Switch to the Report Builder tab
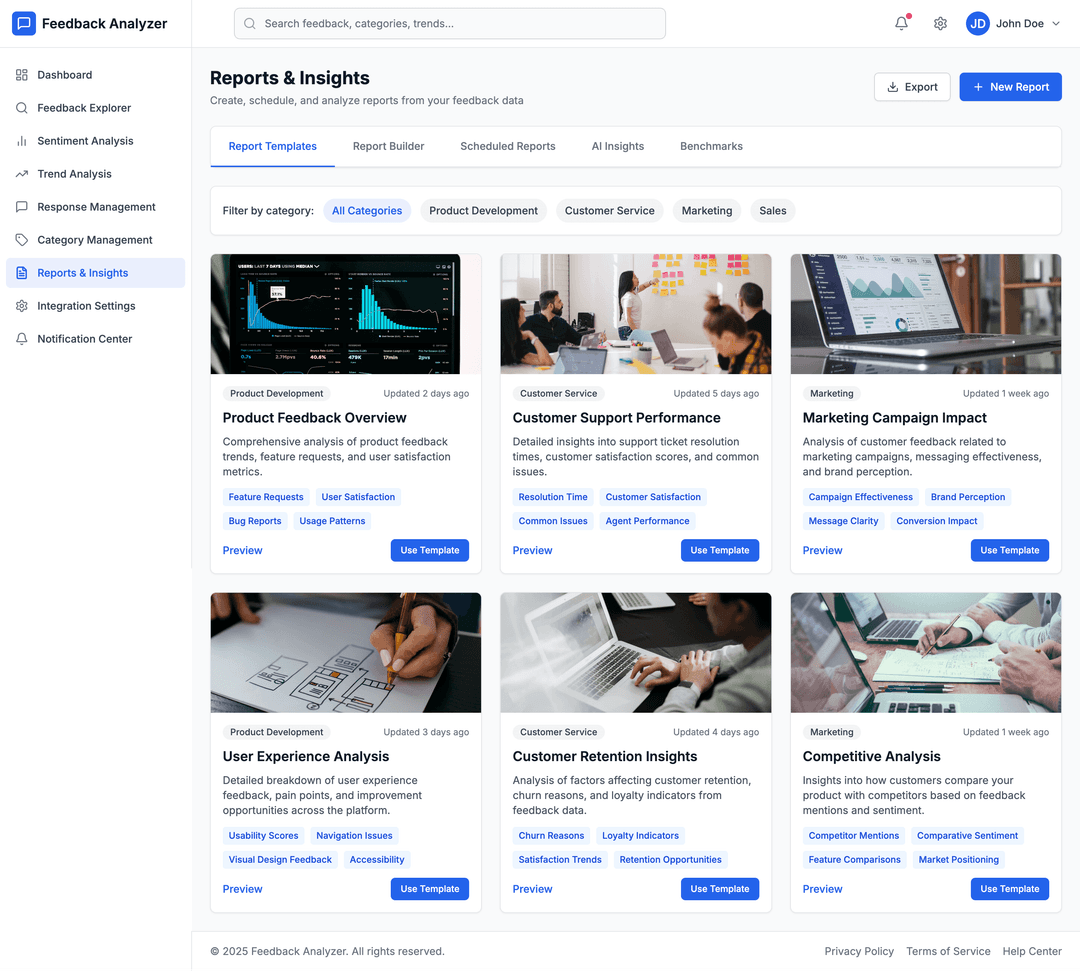 point(388,146)
